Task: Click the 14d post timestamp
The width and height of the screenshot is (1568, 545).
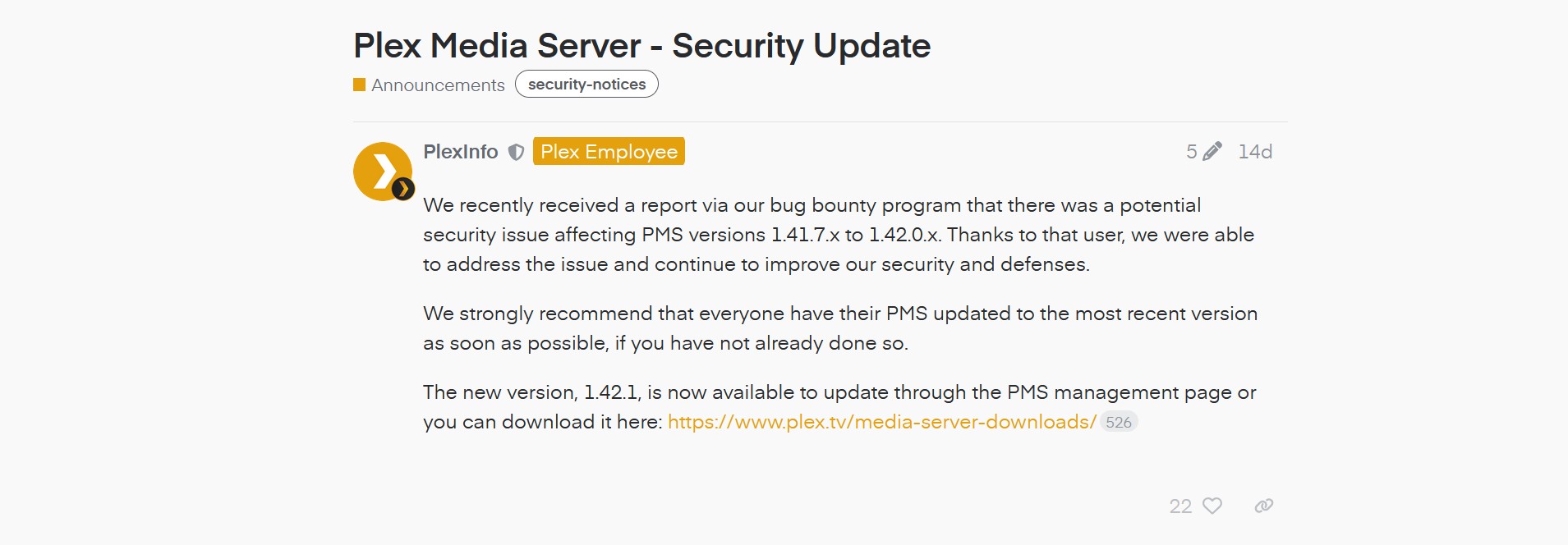Action: [x=1255, y=152]
